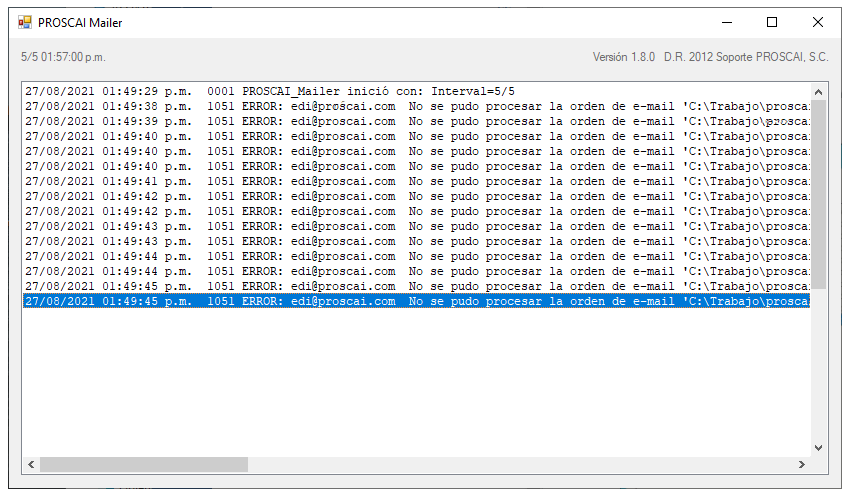Select the error row timestamped 01:49:41 p.m.
849x498 pixels.
pyautogui.click(x=416, y=181)
